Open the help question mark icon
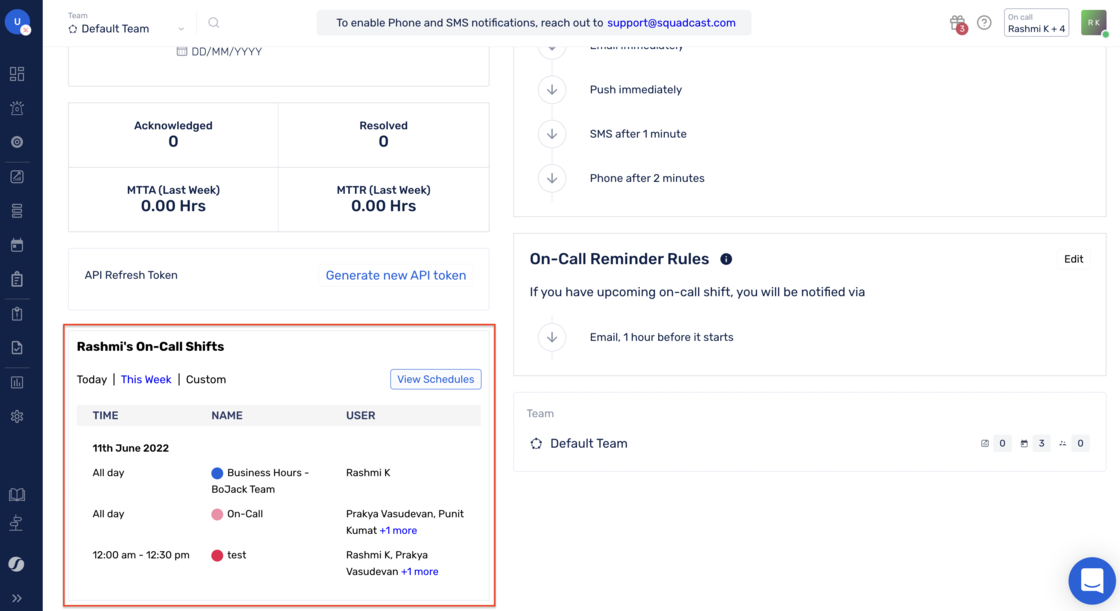1120x611 pixels. click(984, 23)
